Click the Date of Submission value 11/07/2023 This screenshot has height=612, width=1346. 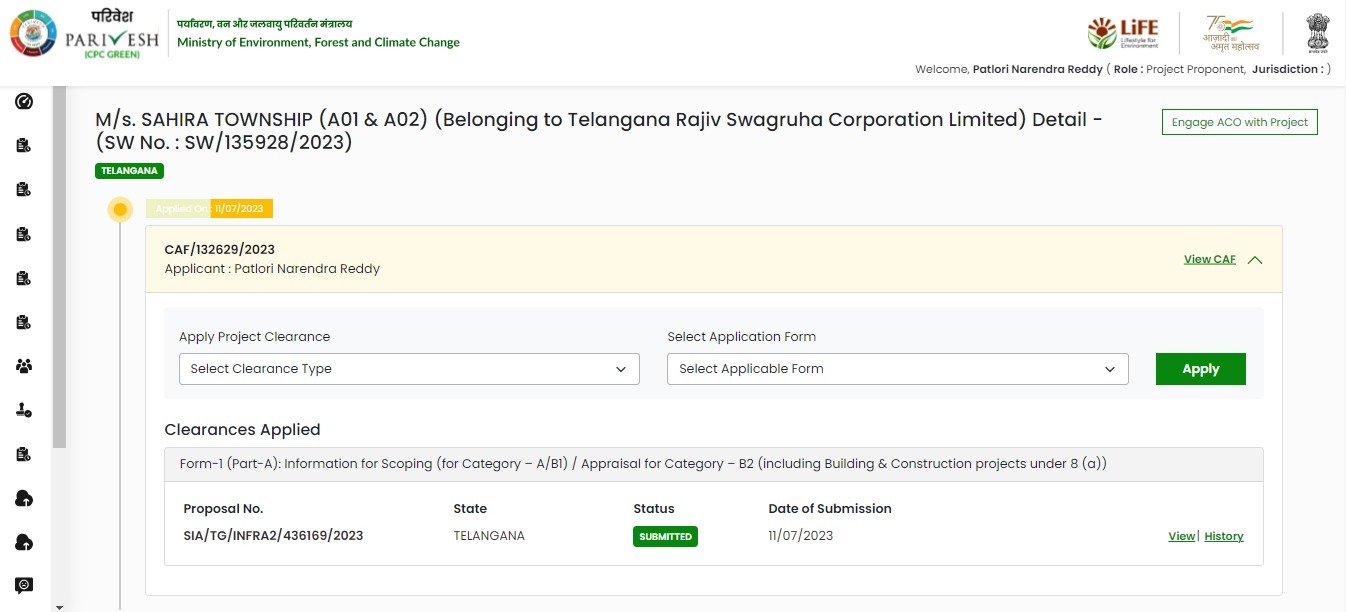pos(801,536)
